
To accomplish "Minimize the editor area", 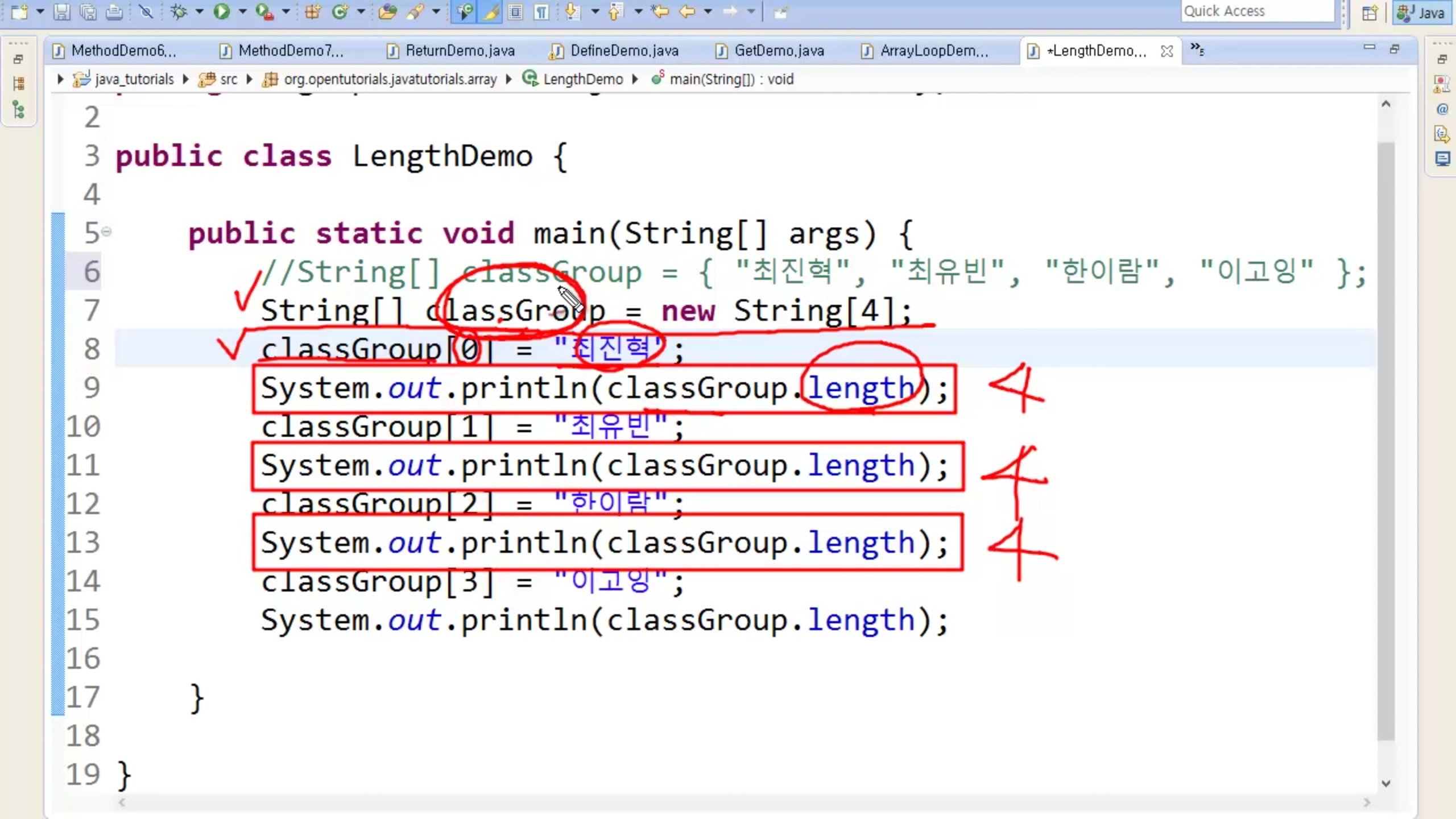I will coord(1370,48).
